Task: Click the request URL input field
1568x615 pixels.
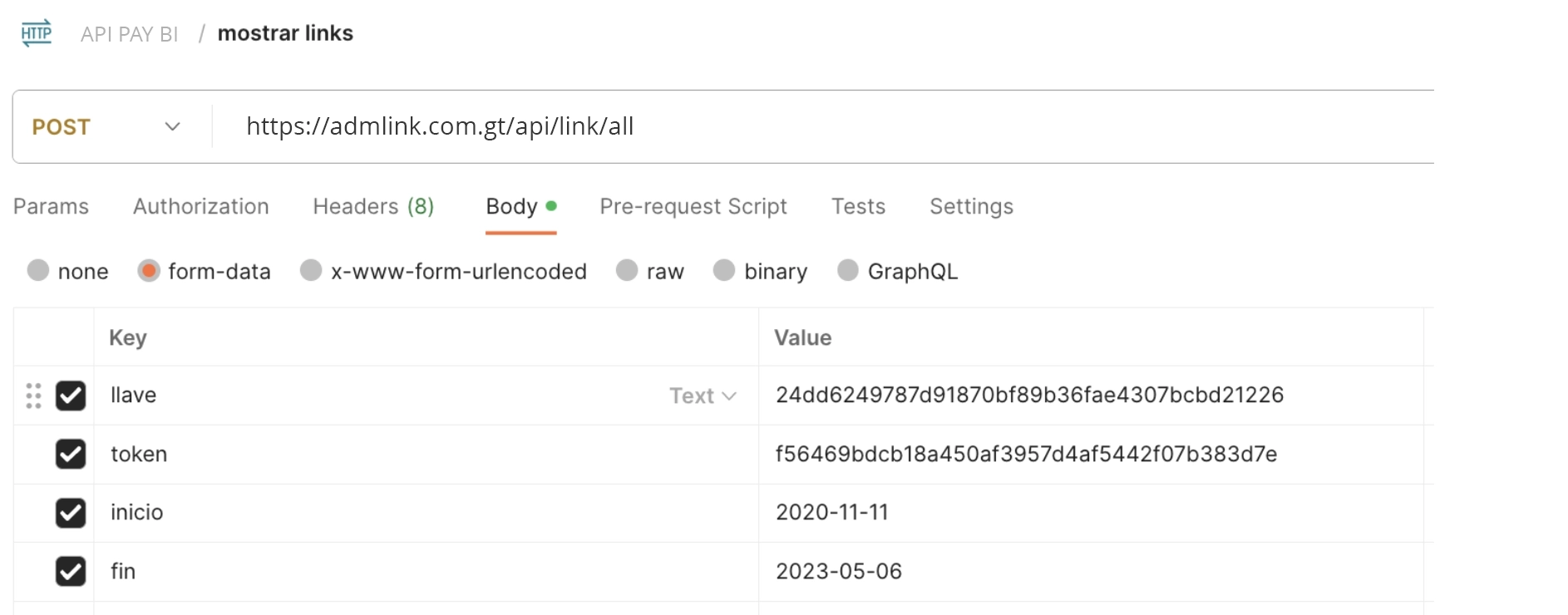Action: 823,126
